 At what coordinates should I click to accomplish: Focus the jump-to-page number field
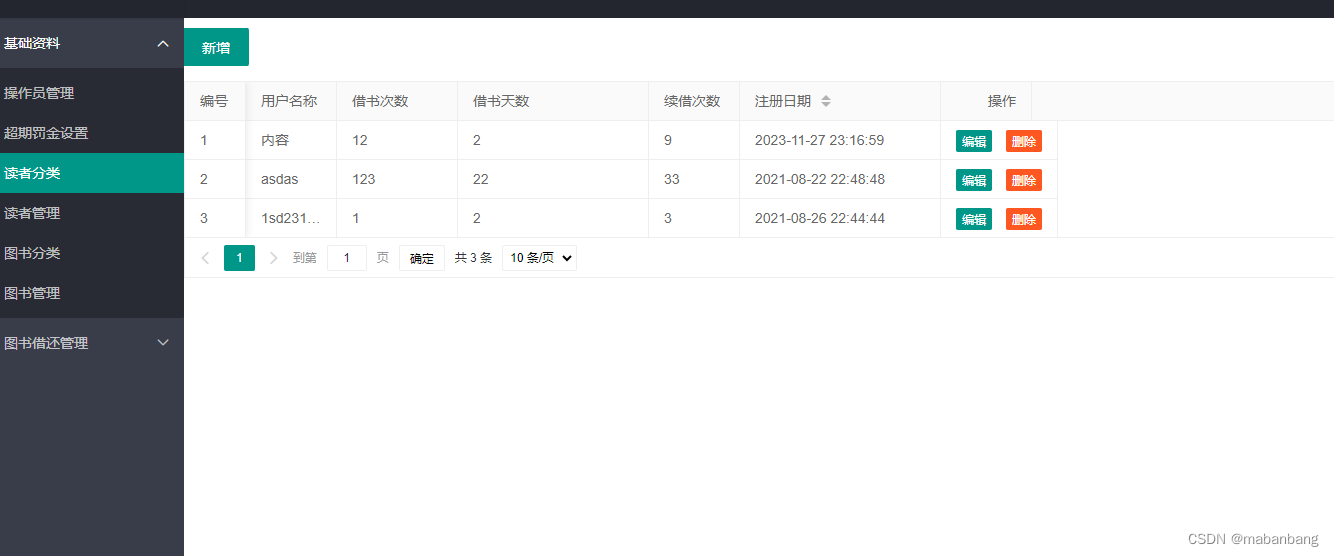[x=347, y=258]
